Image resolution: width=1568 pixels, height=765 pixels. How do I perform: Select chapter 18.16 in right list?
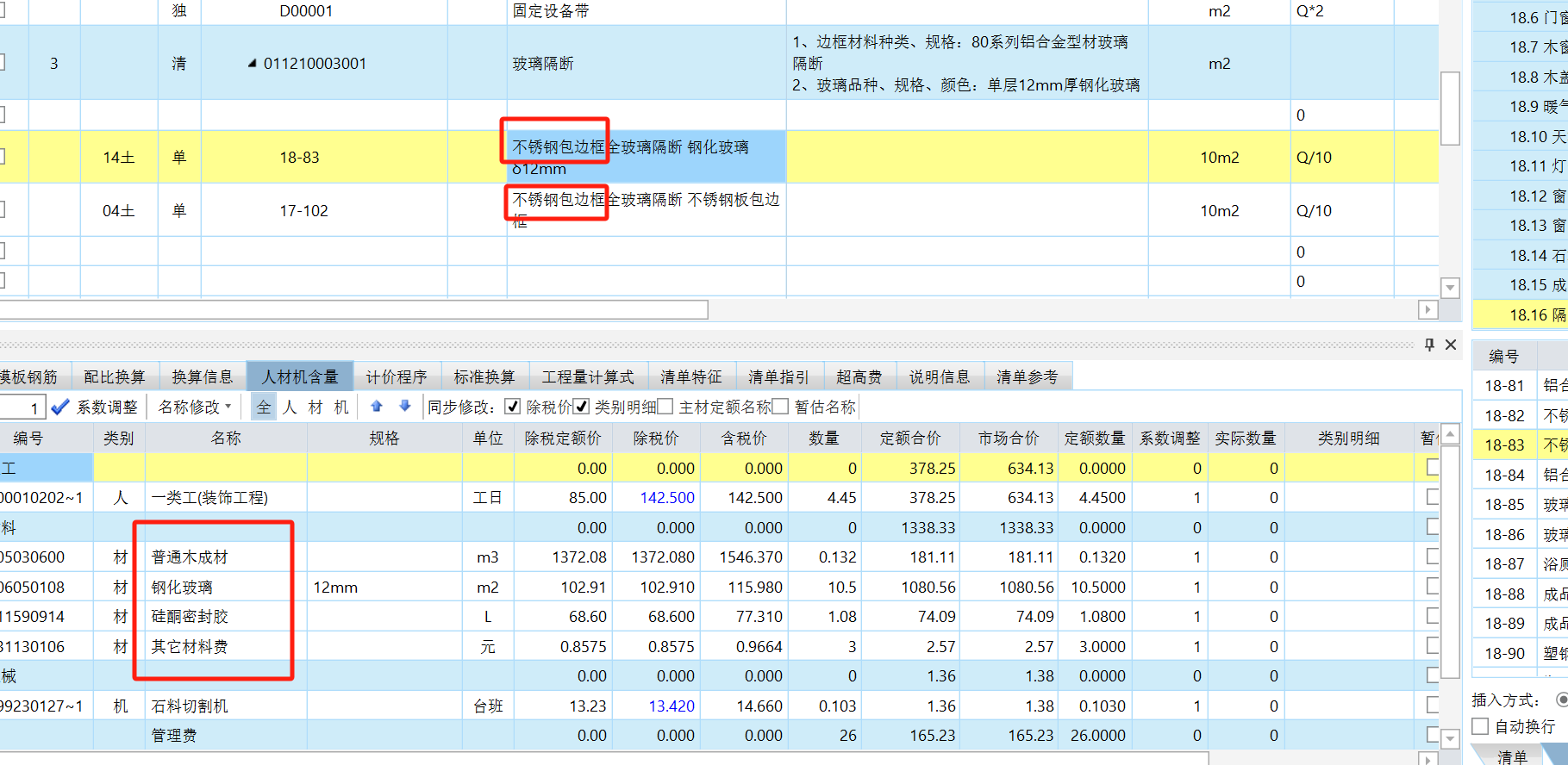click(1521, 314)
